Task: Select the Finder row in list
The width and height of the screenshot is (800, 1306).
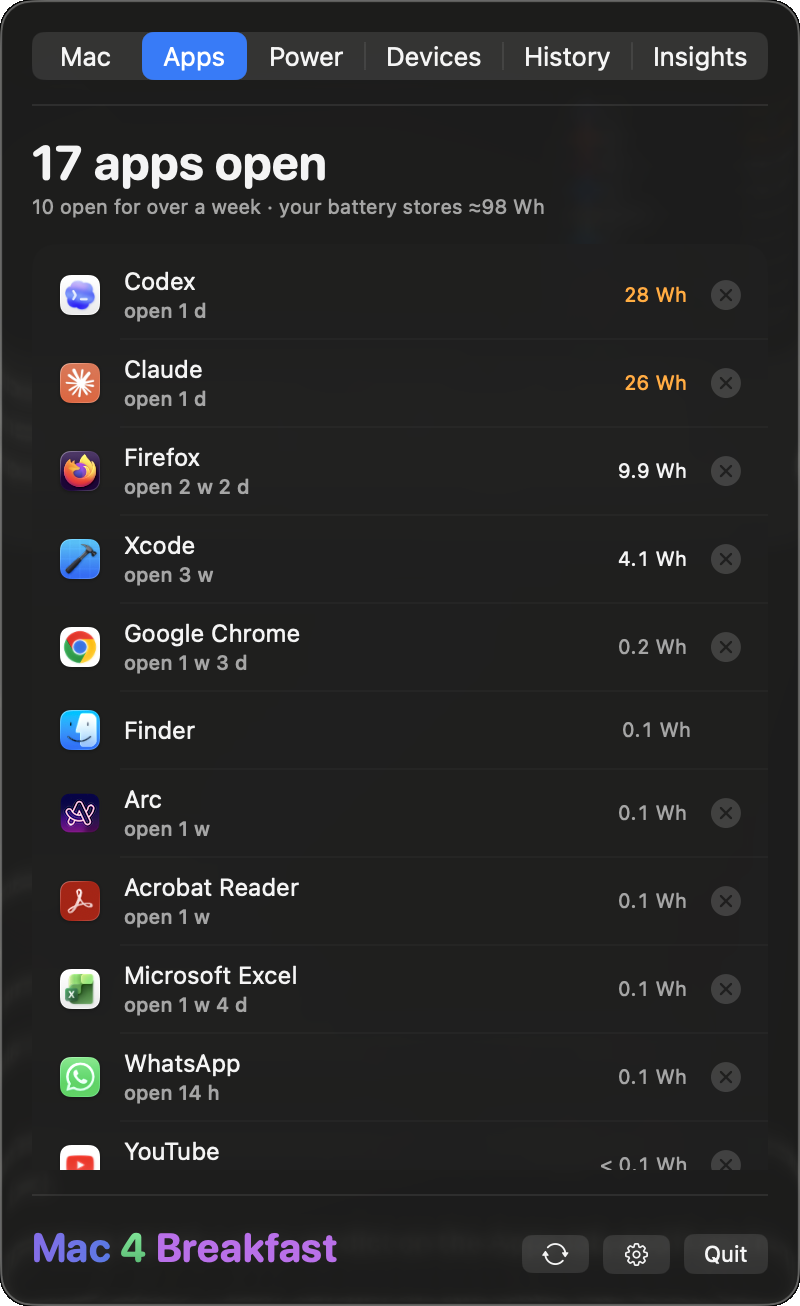Action: (x=400, y=730)
